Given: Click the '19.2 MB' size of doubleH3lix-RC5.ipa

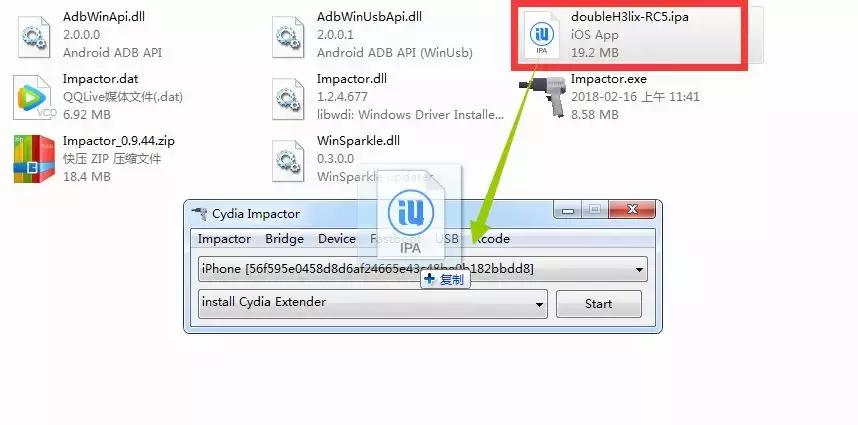Looking at the screenshot, I should [x=595, y=53].
